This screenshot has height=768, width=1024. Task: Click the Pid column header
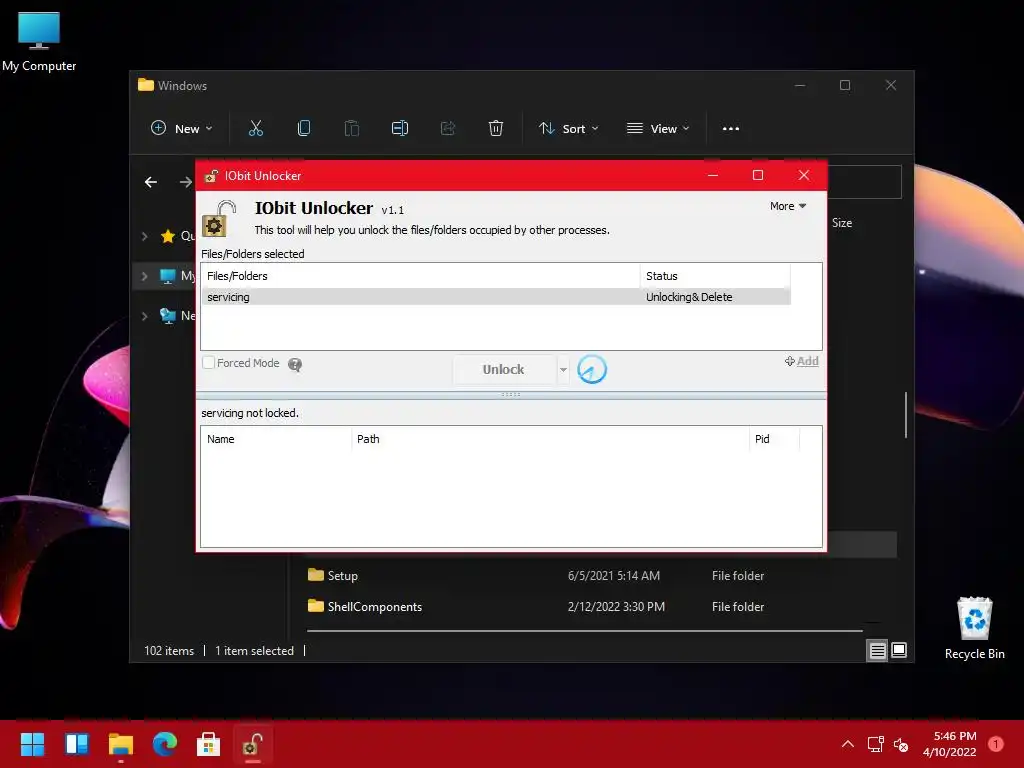774,439
